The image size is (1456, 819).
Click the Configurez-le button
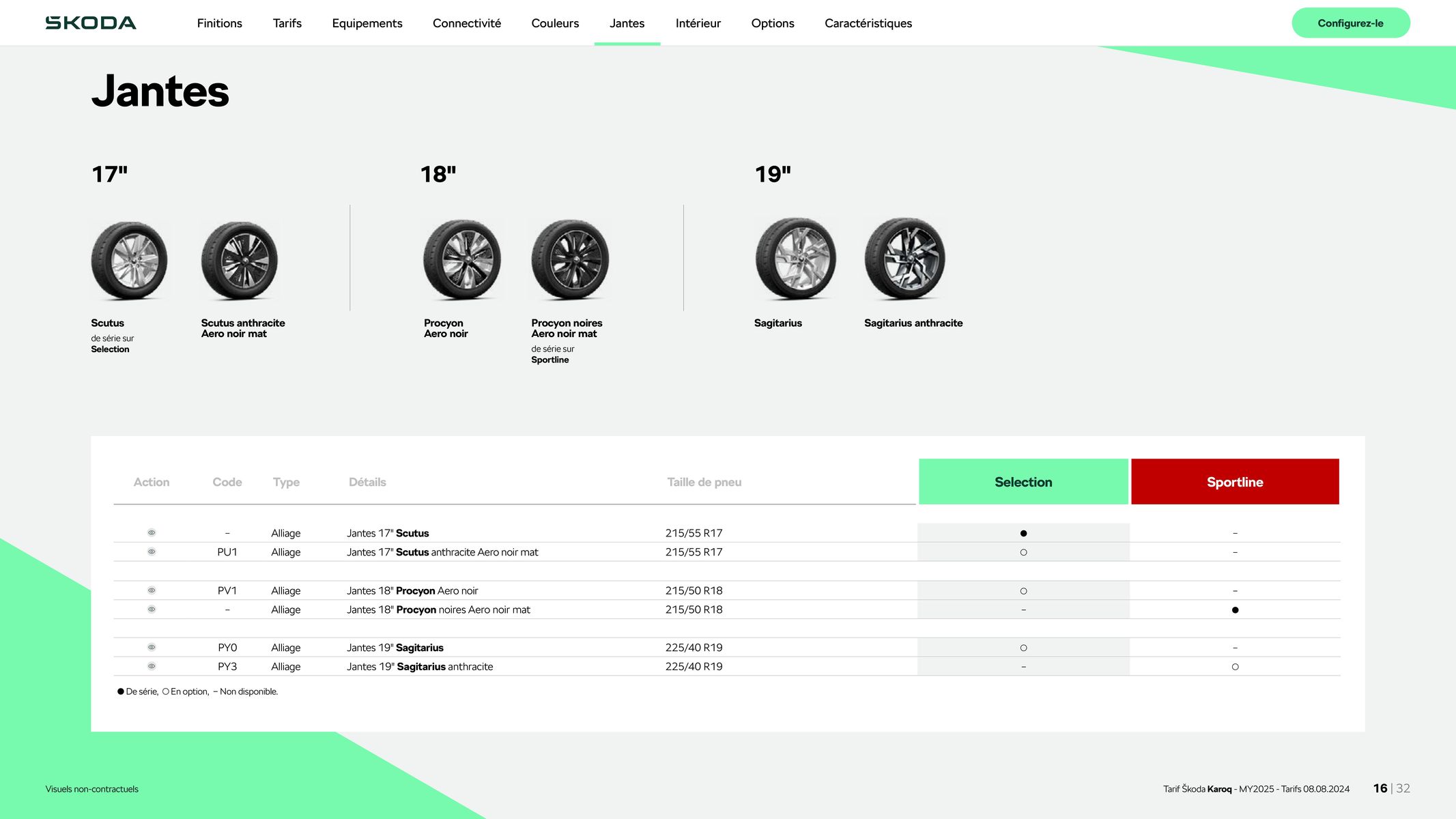tap(1350, 23)
